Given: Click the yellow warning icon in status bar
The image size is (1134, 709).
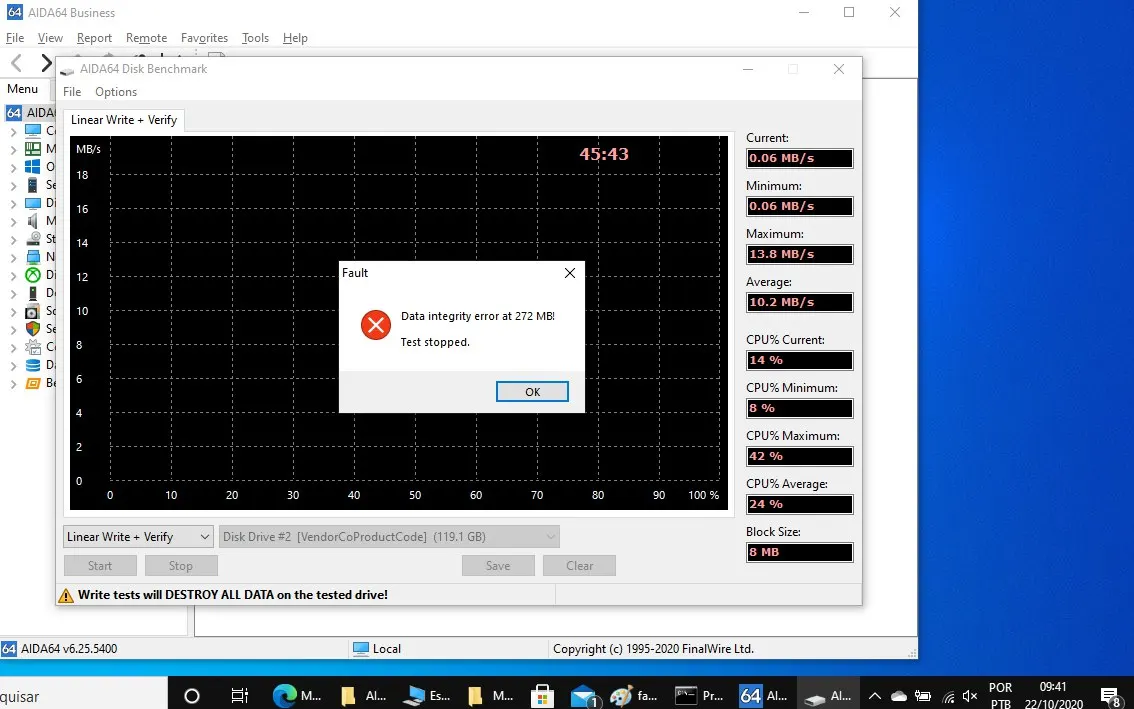Looking at the screenshot, I should point(66,595).
